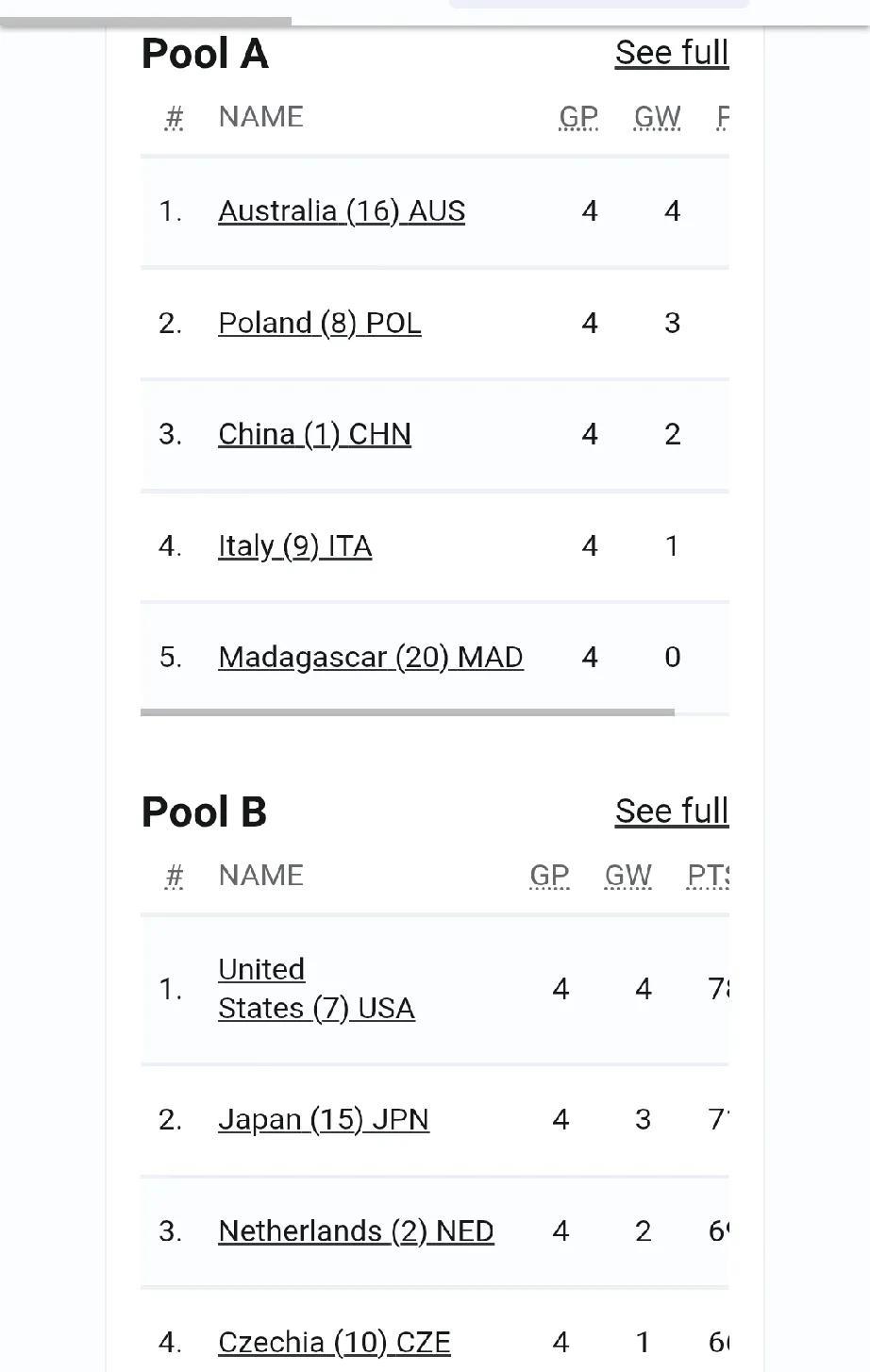Image resolution: width=870 pixels, height=1372 pixels.
Task: Open Australia (16) AUS team link
Action: coord(342,211)
